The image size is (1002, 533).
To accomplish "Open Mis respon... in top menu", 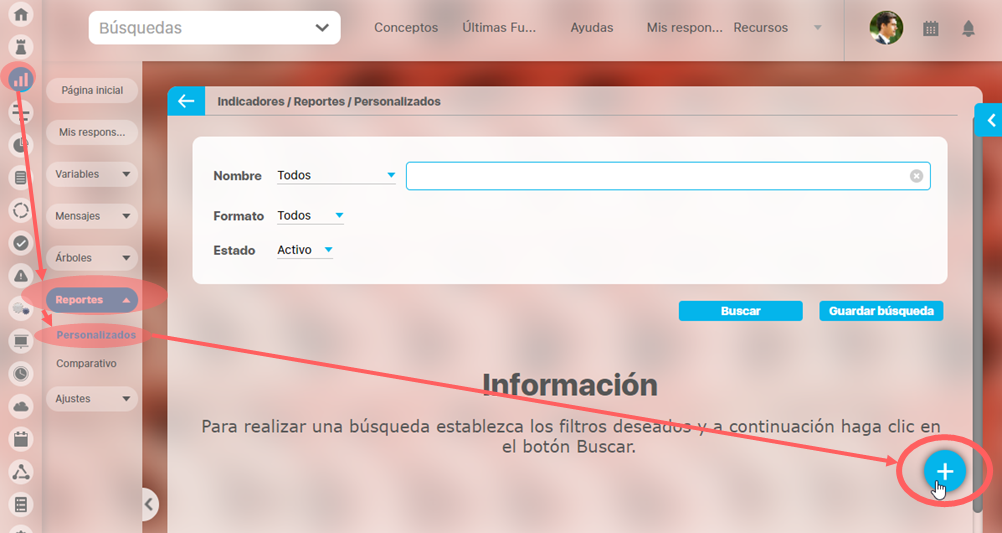I will click(684, 28).
